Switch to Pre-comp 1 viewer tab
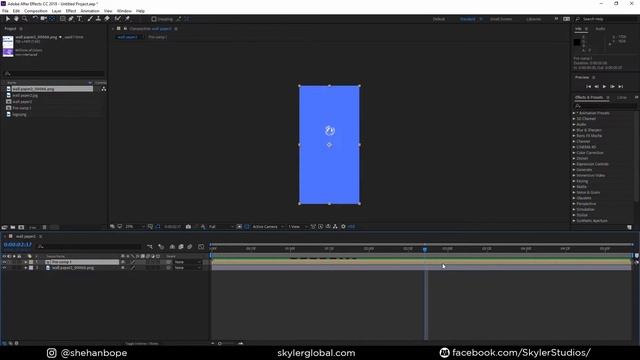 coord(158,37)
